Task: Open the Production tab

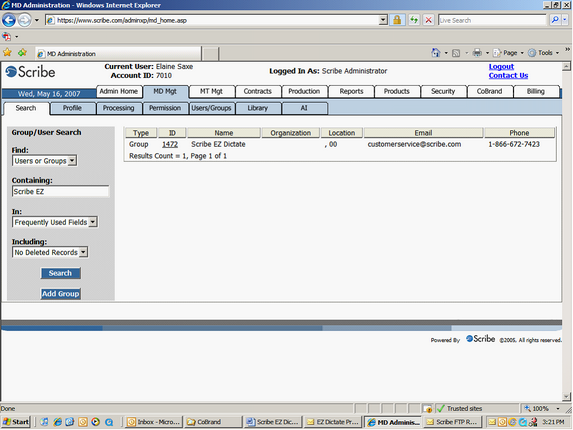Action: pos(304,91)
